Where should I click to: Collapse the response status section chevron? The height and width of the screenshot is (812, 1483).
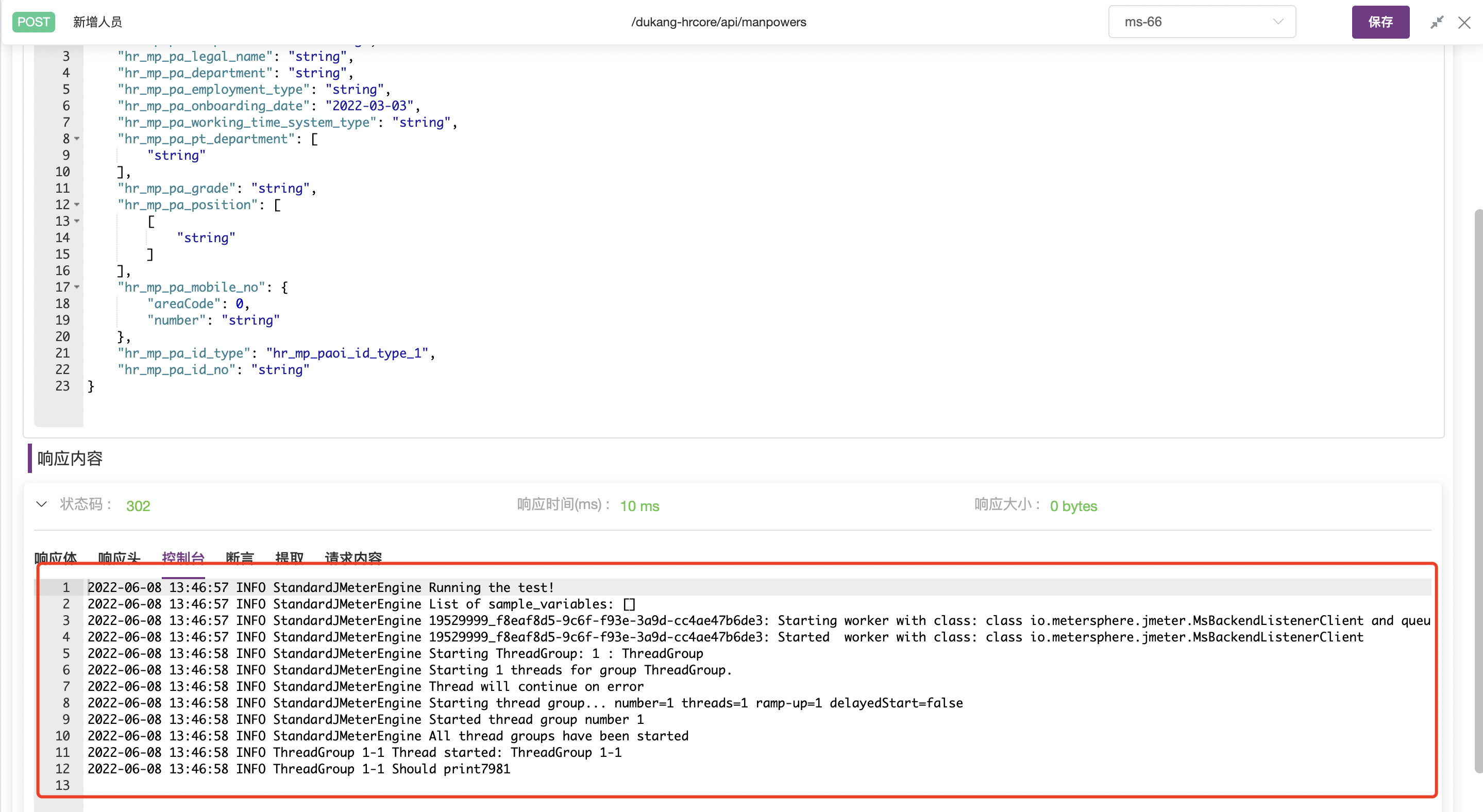(x=41, y=504)
